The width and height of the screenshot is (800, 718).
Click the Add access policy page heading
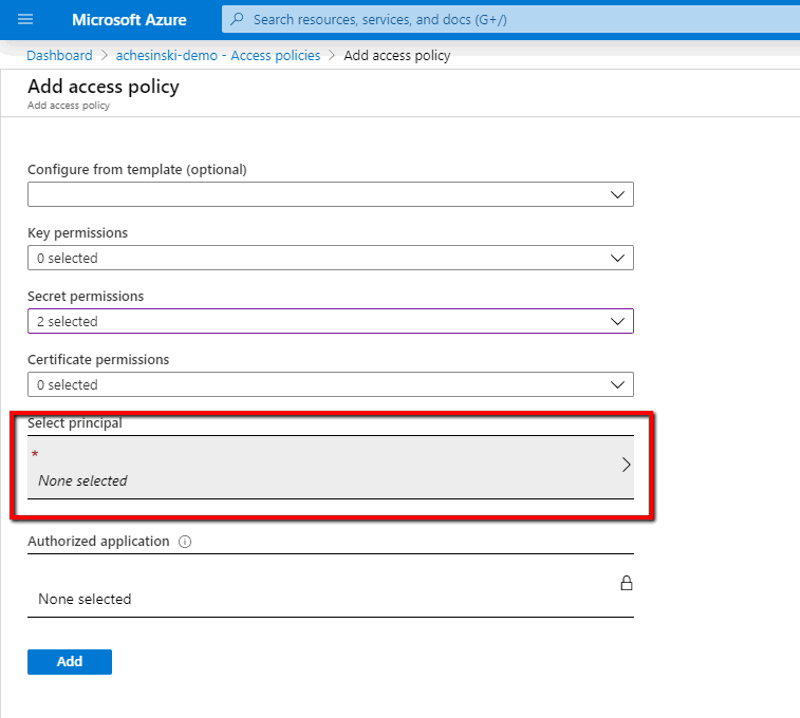[104, 86]
